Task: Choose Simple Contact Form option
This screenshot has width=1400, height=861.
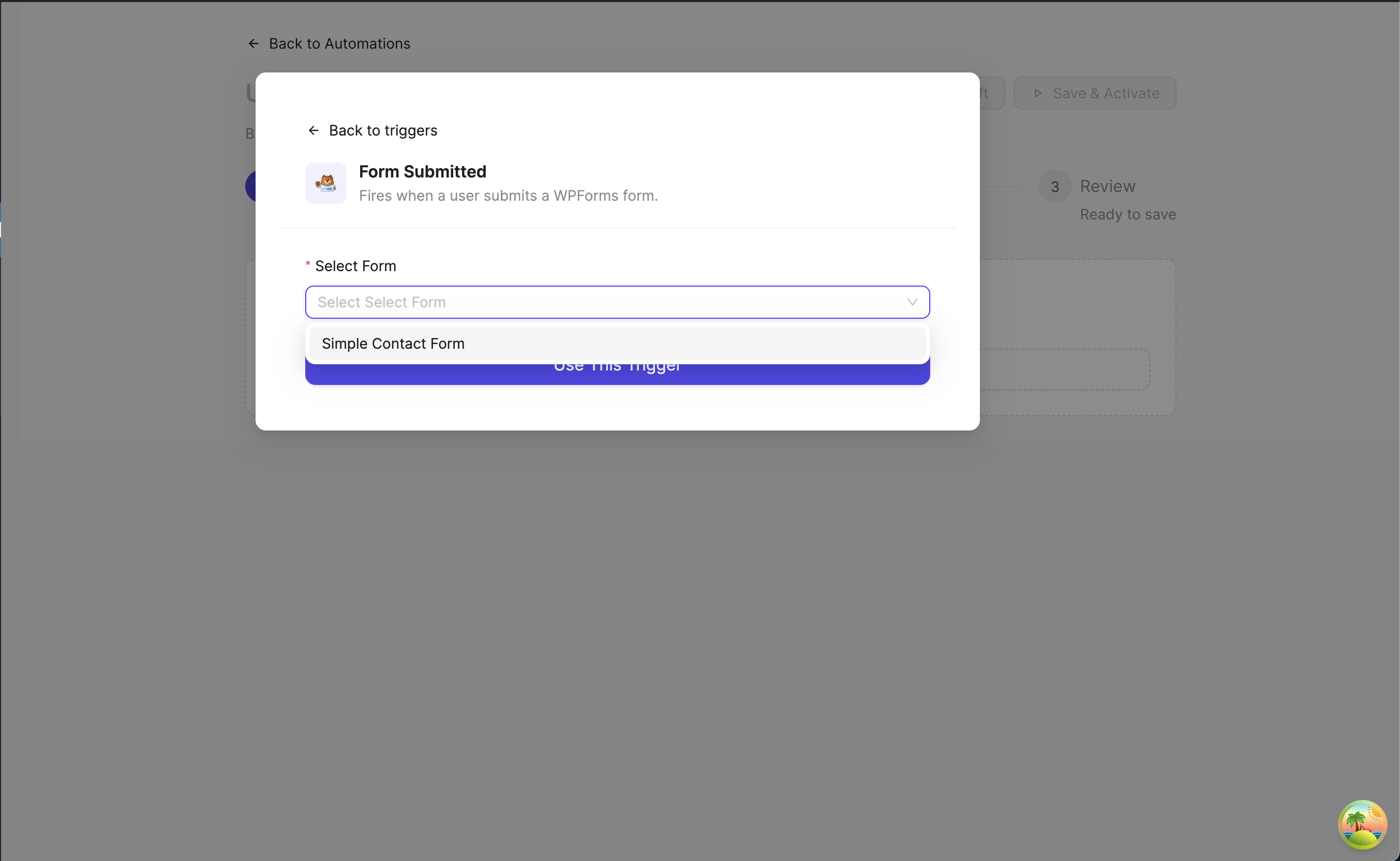Action: tap(617, 344)
